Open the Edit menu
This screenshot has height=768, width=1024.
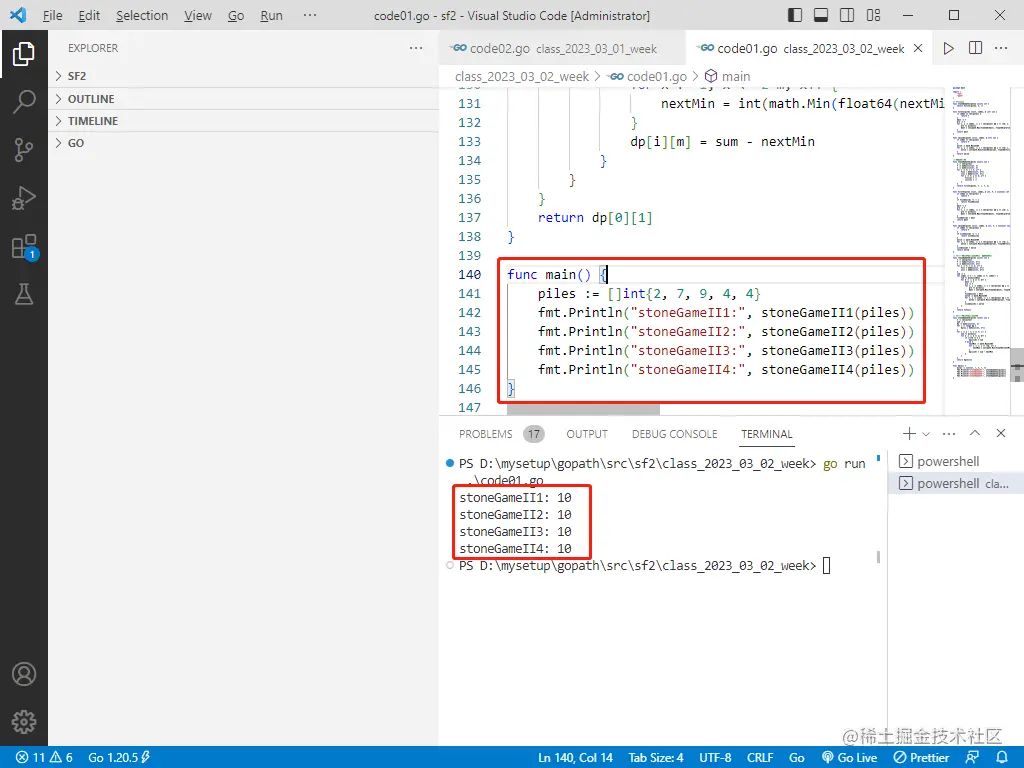pos(89,16)
